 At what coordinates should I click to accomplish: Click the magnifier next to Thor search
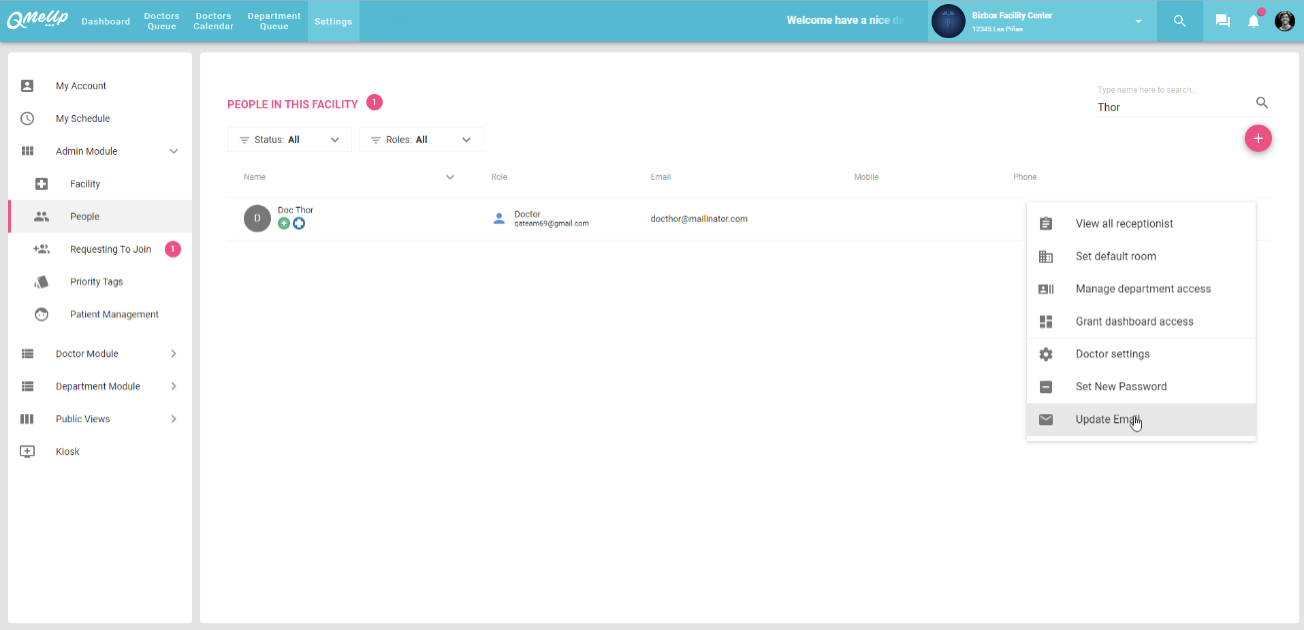tap(1262, 103)
